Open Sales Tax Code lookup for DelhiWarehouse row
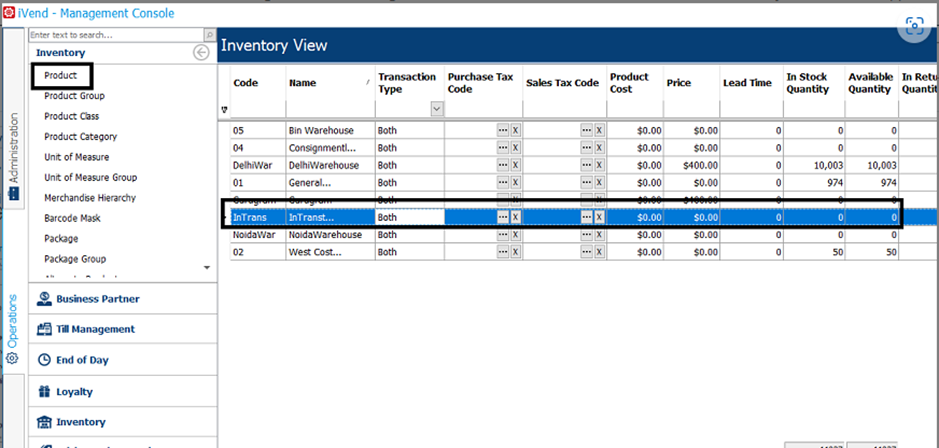Image resolution: width=939 pixels, height=448 pixels. pyautogui.click(x=586, y=165)
